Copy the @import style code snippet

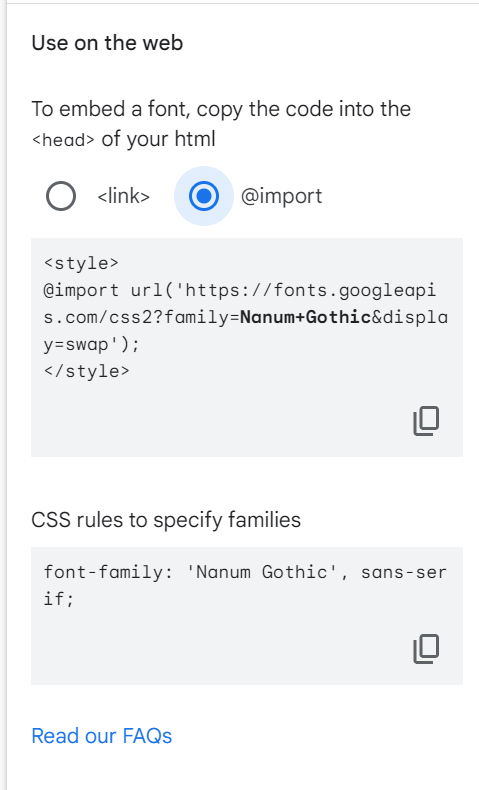426,421
